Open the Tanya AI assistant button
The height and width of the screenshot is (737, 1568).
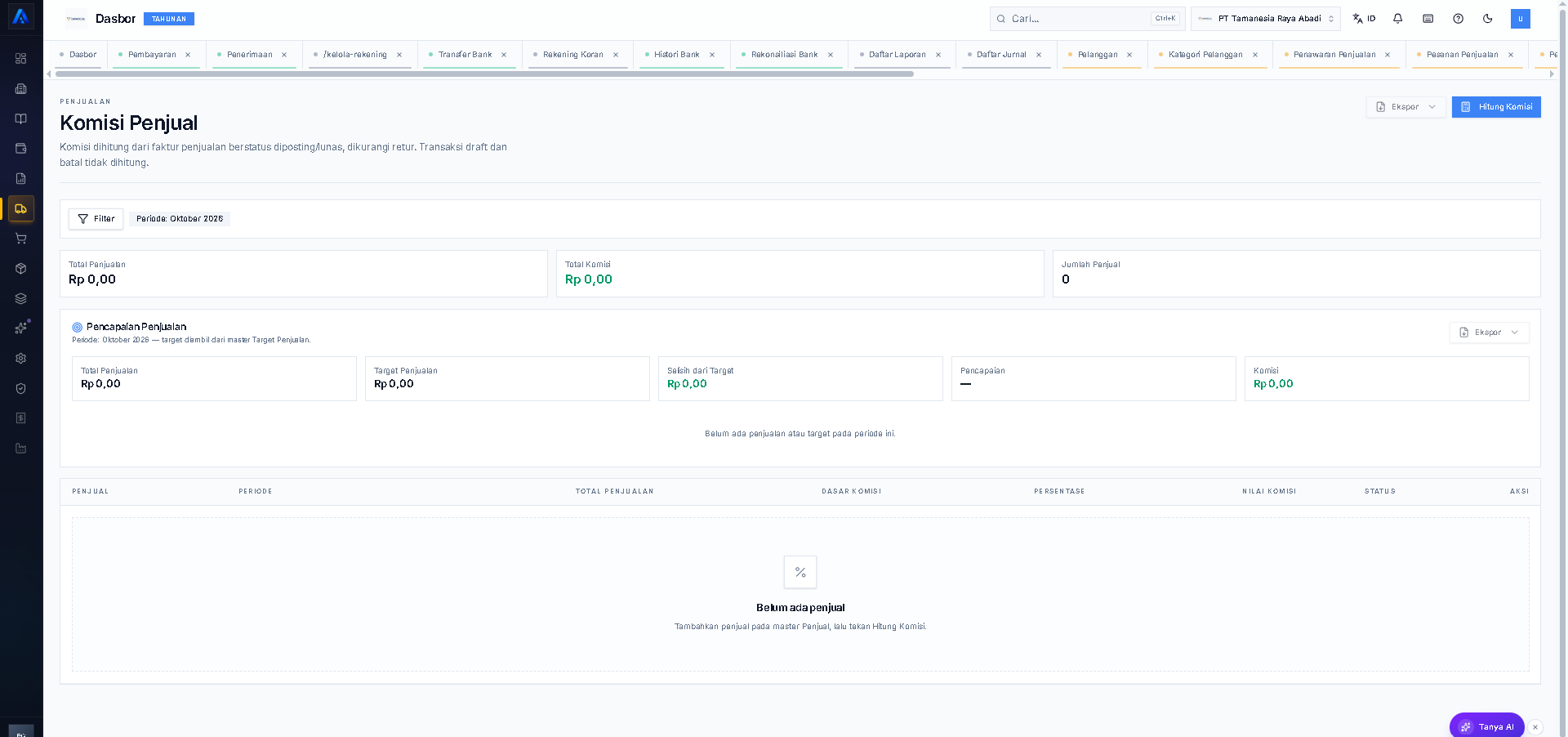[x=1486, y=726]
